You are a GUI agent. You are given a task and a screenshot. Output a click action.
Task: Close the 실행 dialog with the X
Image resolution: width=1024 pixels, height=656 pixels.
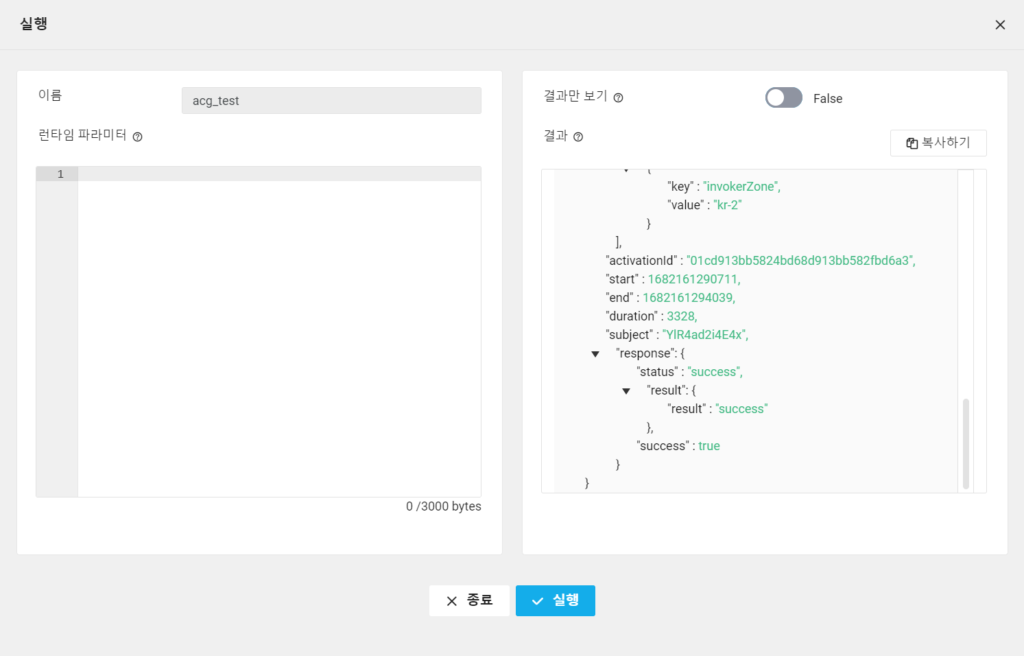pyautogui.click(x=1000, y=25)
